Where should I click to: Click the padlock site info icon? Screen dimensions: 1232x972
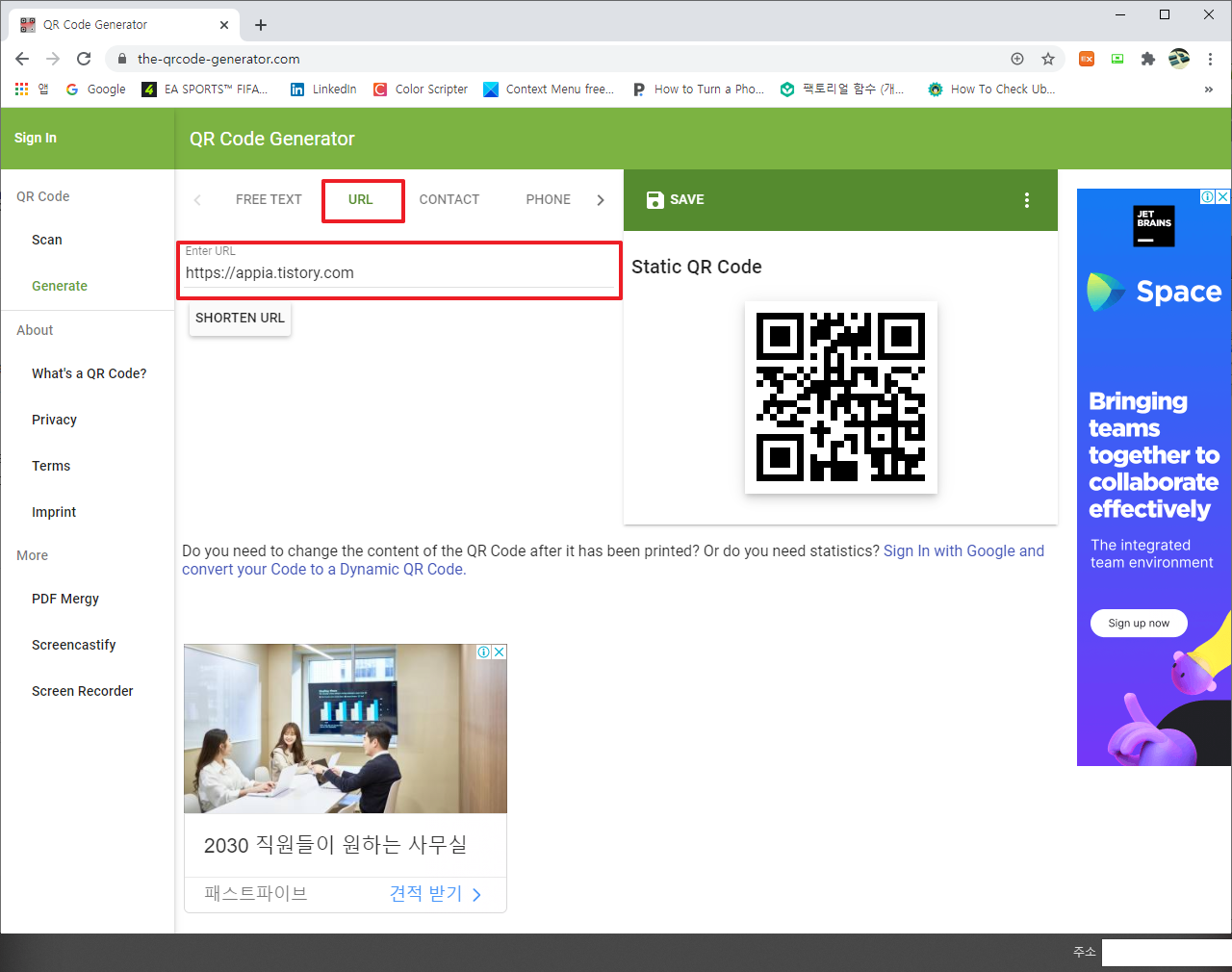[x=121, y=59]
